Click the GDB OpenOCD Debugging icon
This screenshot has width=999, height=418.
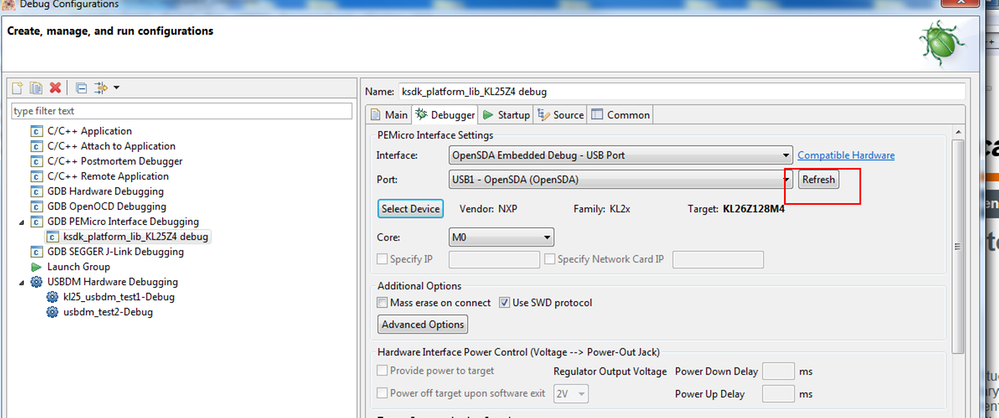36,206
